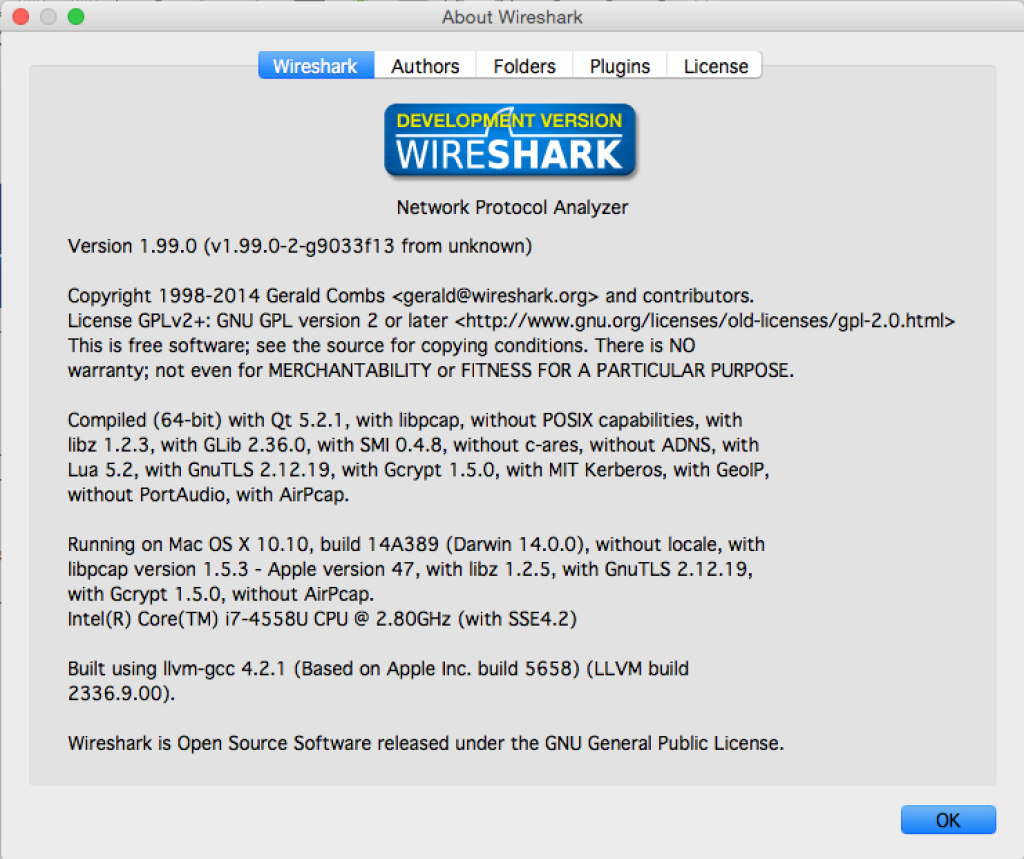Click the 'Intel(R) Core(TM) i7-4558U' line

pyautogui.click(x=322, y=619)
